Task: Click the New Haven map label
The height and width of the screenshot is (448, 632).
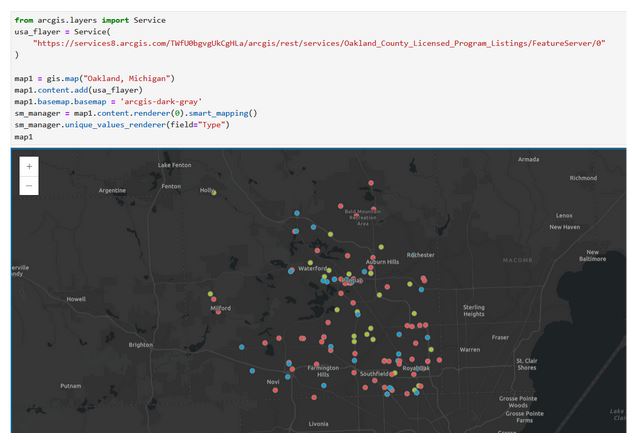Action: coord(564,227)
